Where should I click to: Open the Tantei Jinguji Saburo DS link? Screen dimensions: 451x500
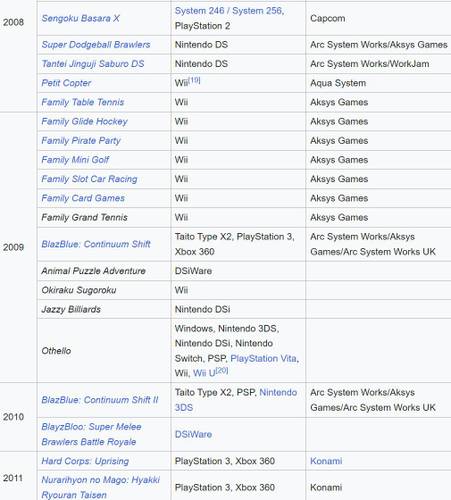pyautogui.click(x=93, y=64)
